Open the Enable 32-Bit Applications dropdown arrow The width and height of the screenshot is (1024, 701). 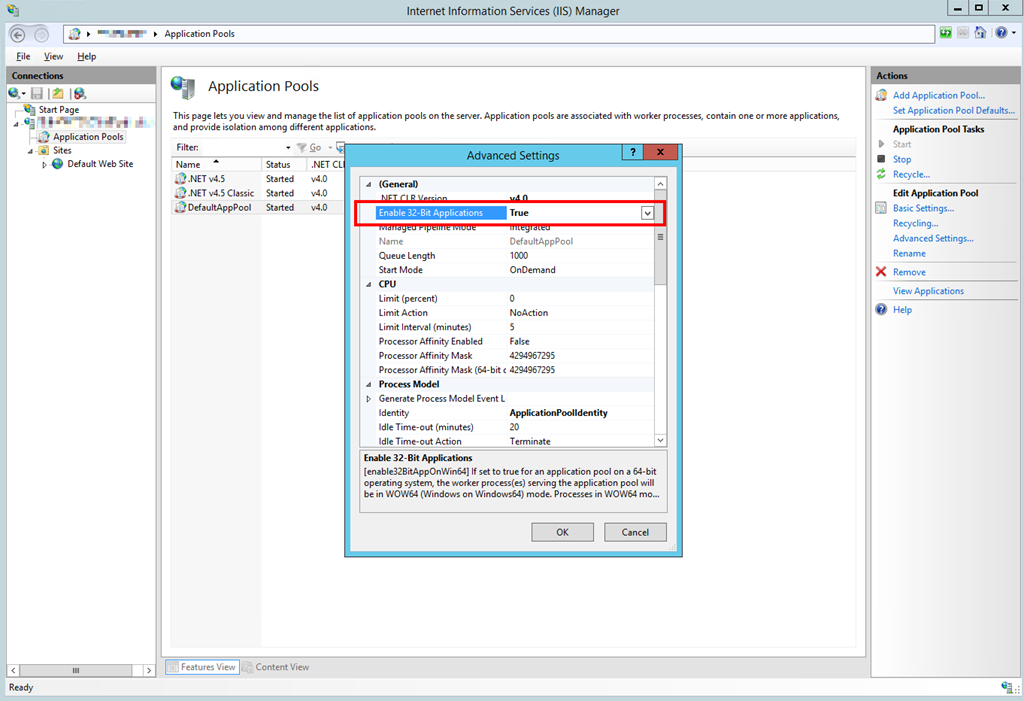[647, 213]
